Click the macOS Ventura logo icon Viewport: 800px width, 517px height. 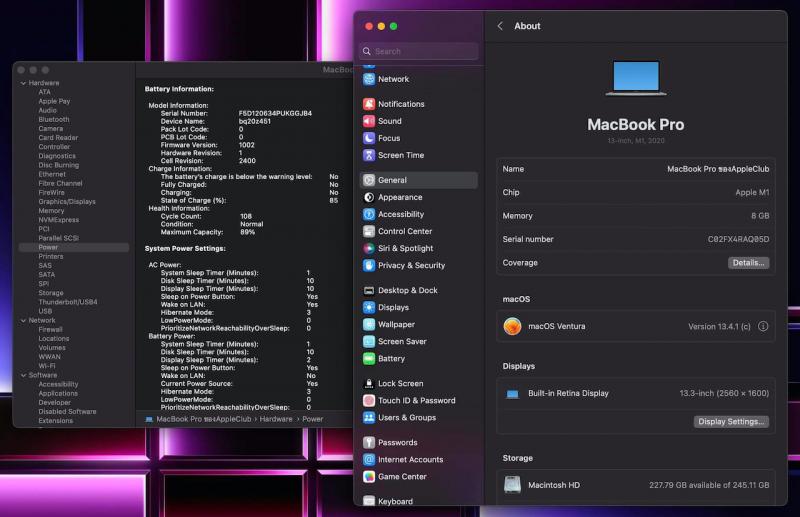pos(512,326)
